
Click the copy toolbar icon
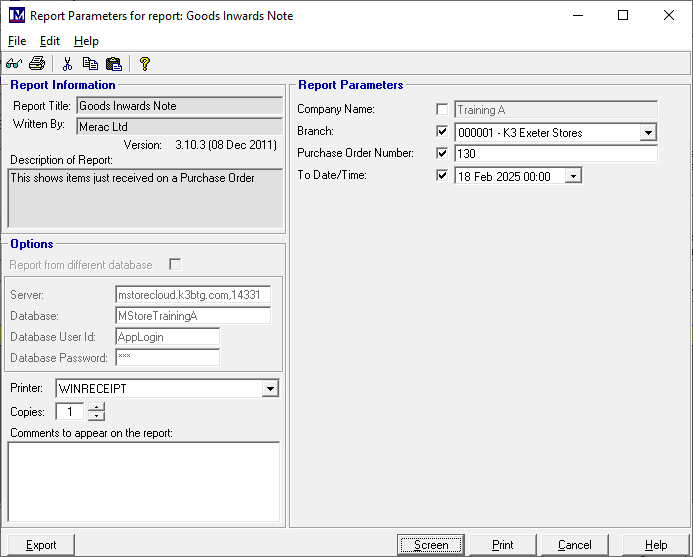90,64
